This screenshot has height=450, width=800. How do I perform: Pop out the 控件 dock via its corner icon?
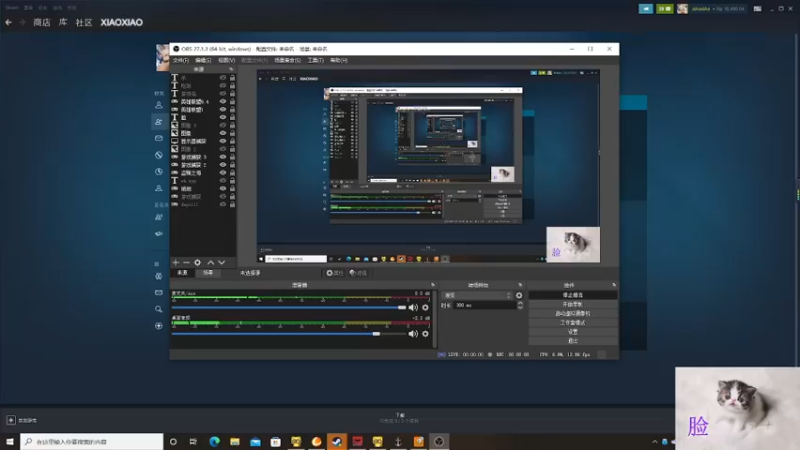(614, 285)
